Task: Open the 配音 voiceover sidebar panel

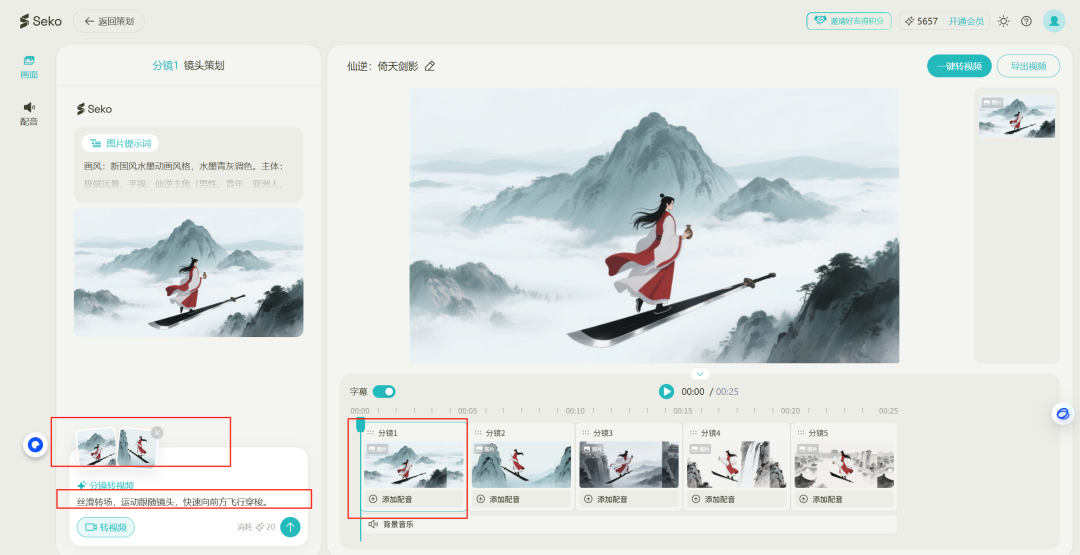Action: click(29, 112)
